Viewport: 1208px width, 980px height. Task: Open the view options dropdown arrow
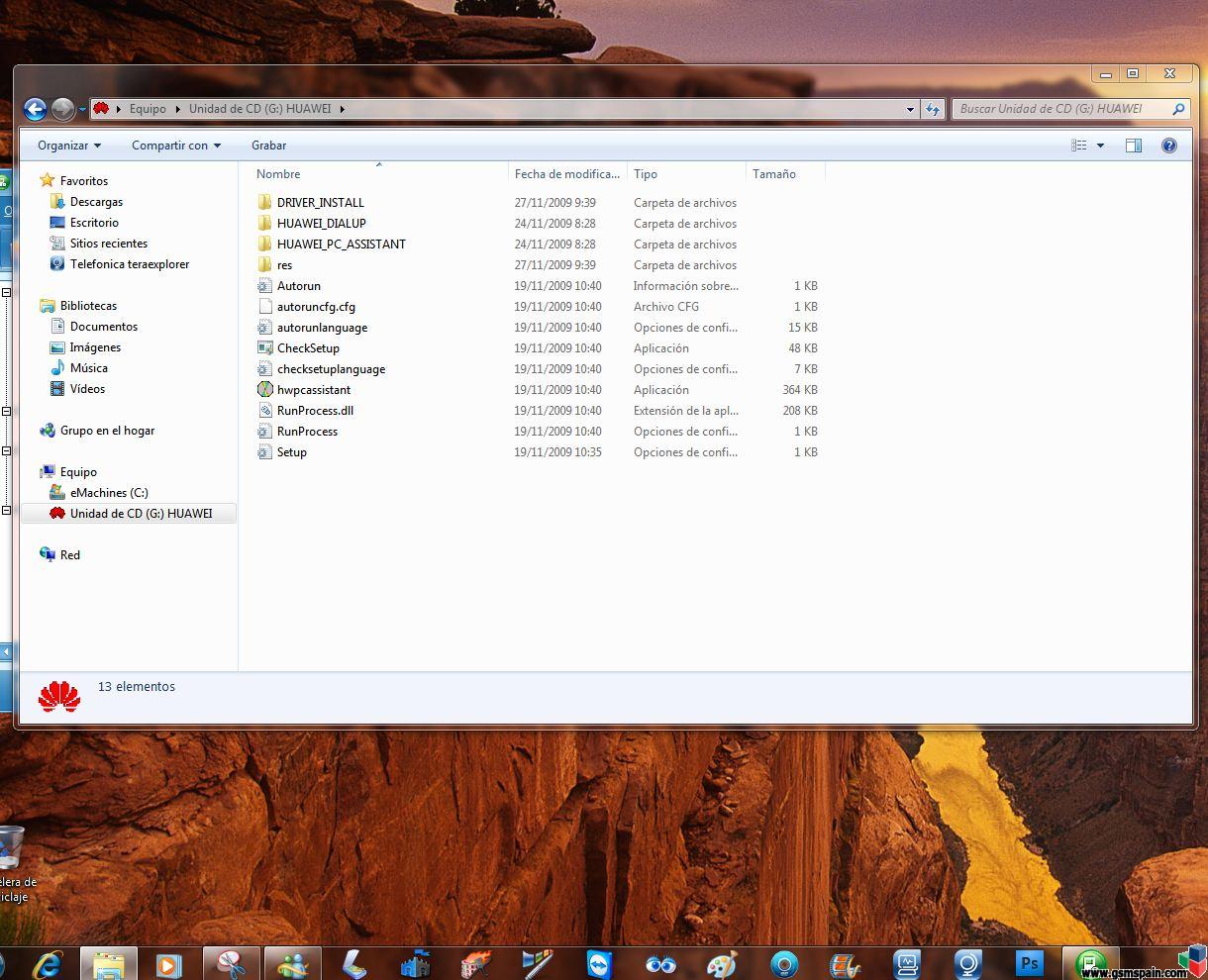point(1100,146)
